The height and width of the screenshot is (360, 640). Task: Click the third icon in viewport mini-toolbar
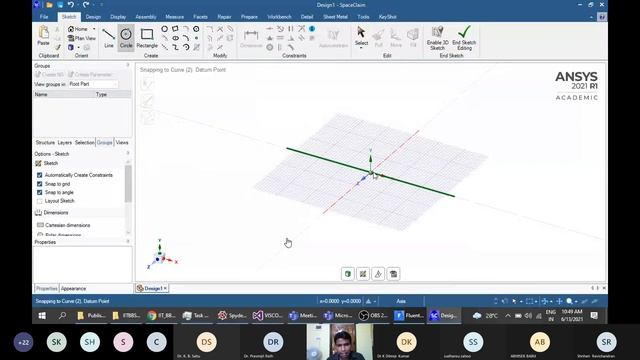pos(378,274)
